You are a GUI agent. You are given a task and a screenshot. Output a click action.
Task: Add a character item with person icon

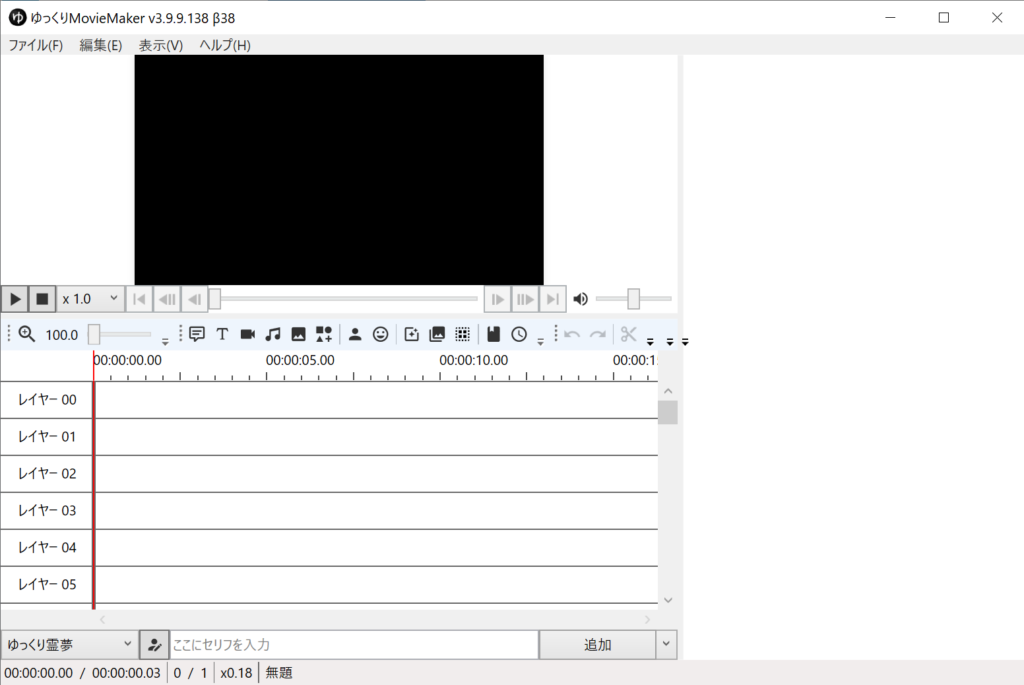(x=355, y=334)
